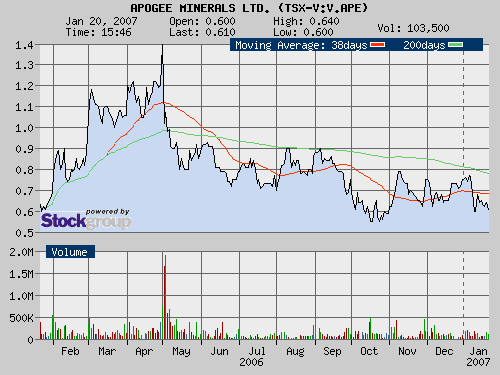Click the "Apr" month label
This screenshot has height=375, width=500.
click(144, 351)
